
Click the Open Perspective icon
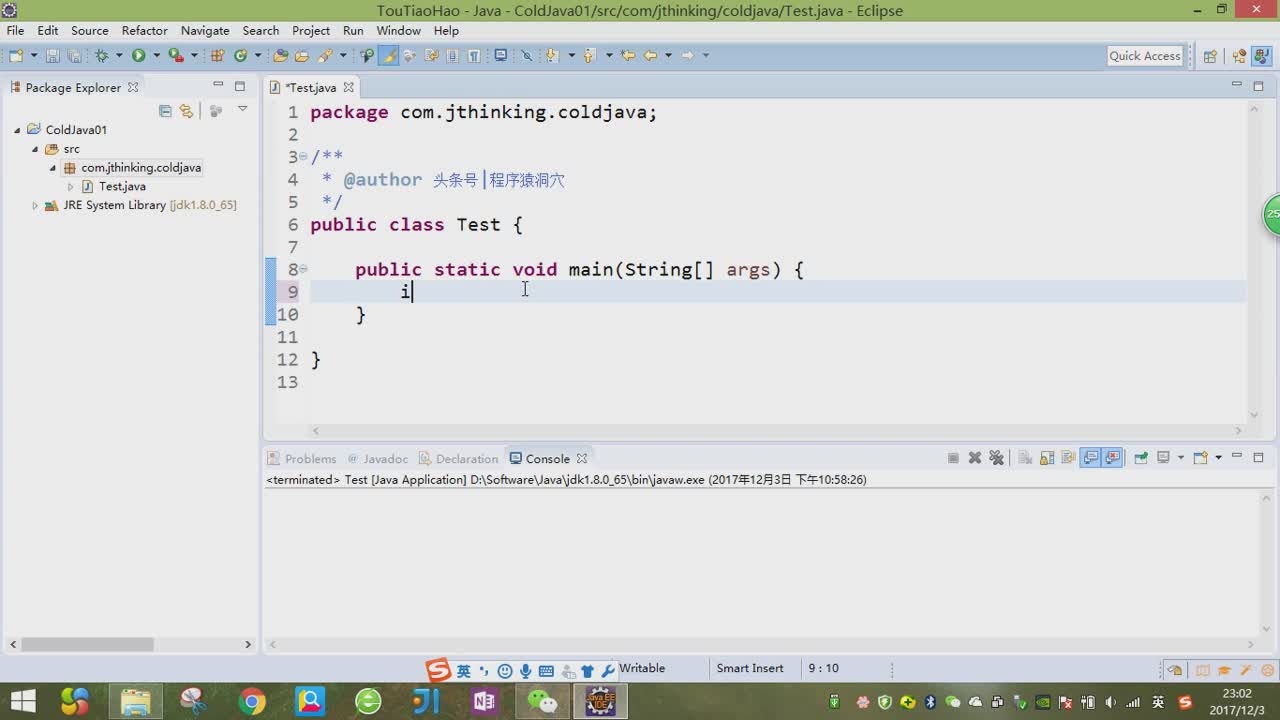[1210, 56]
